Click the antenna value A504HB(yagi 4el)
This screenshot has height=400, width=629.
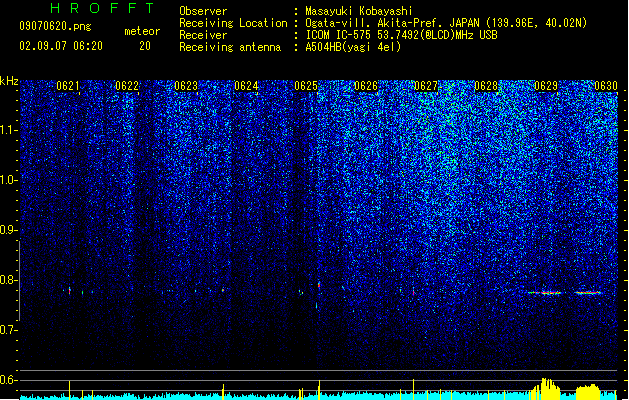click(353, 47)
